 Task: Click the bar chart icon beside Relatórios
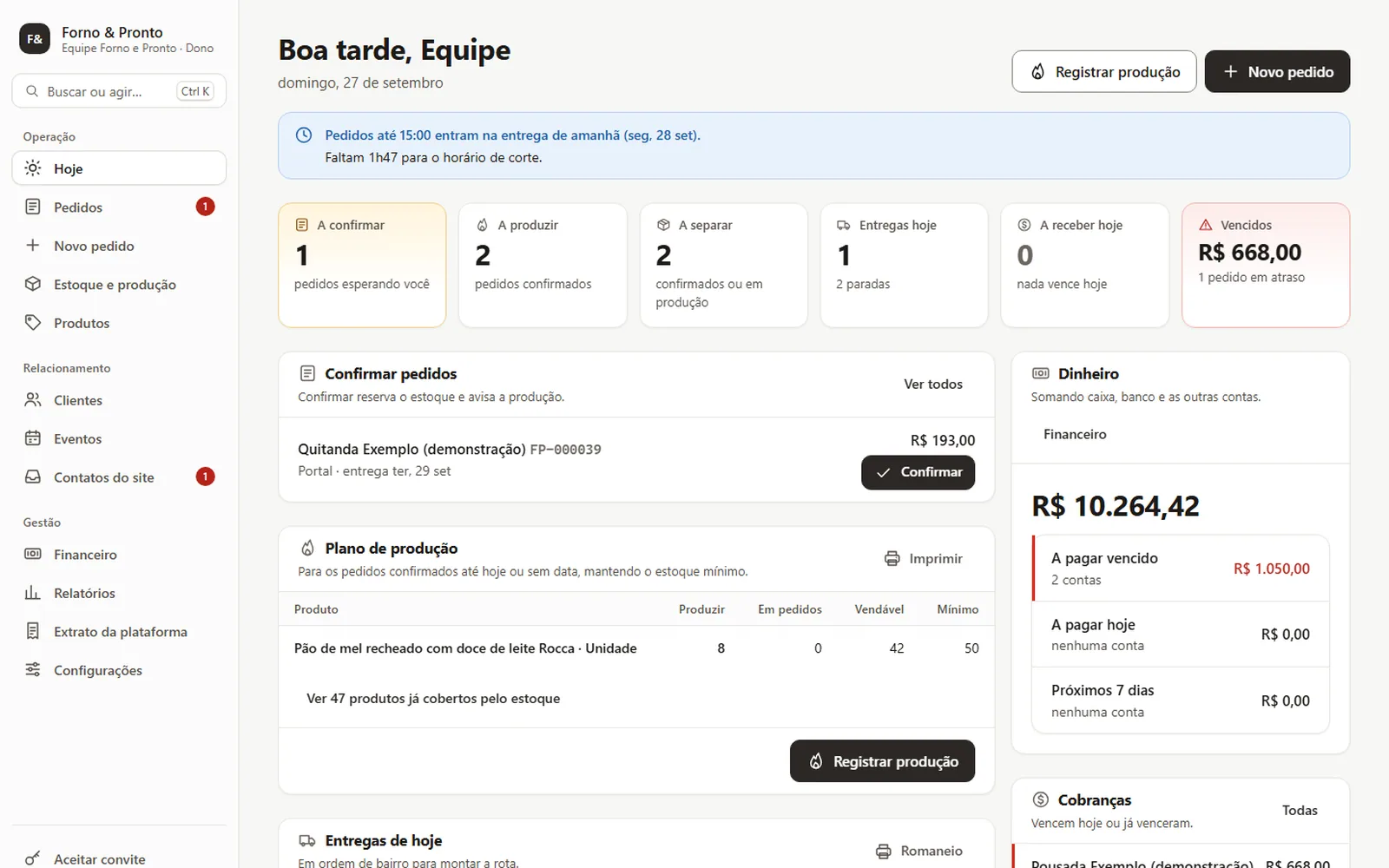click(33, 593)
